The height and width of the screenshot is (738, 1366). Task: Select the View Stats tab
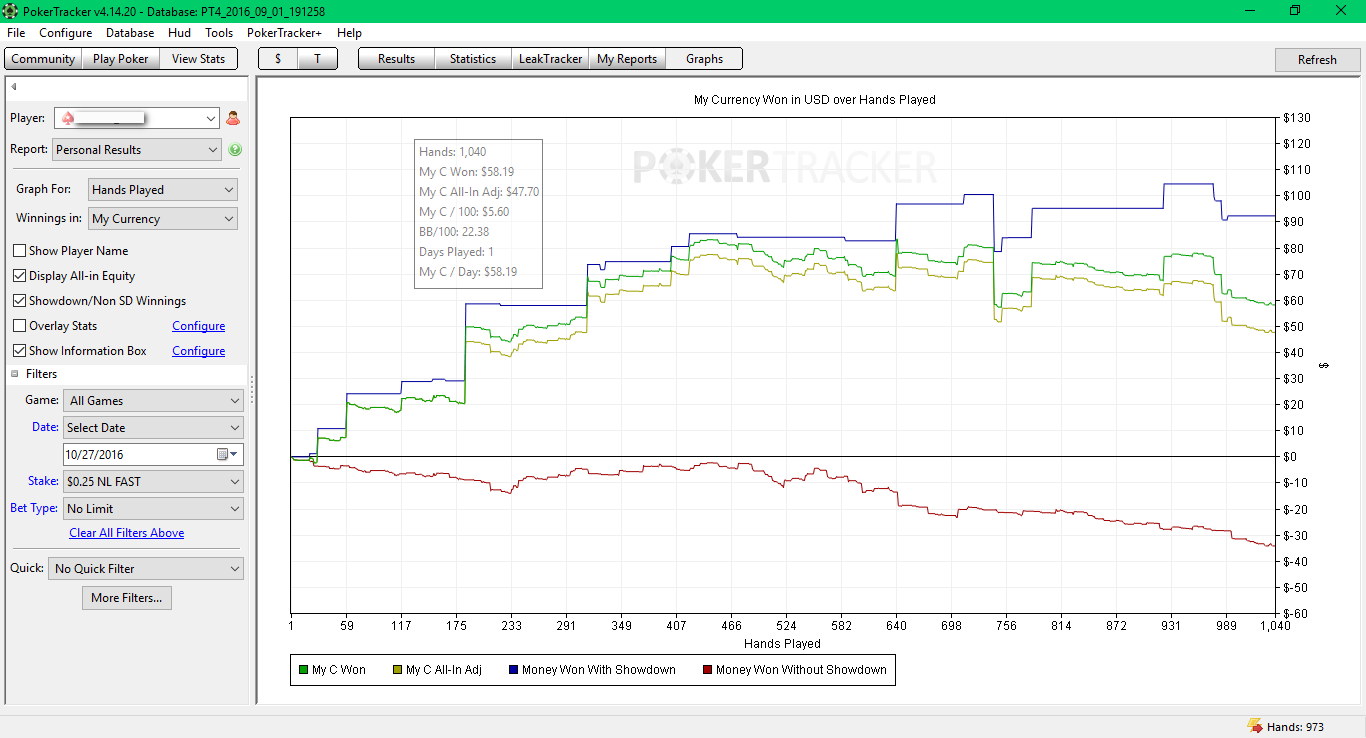[x=198, y=59]
